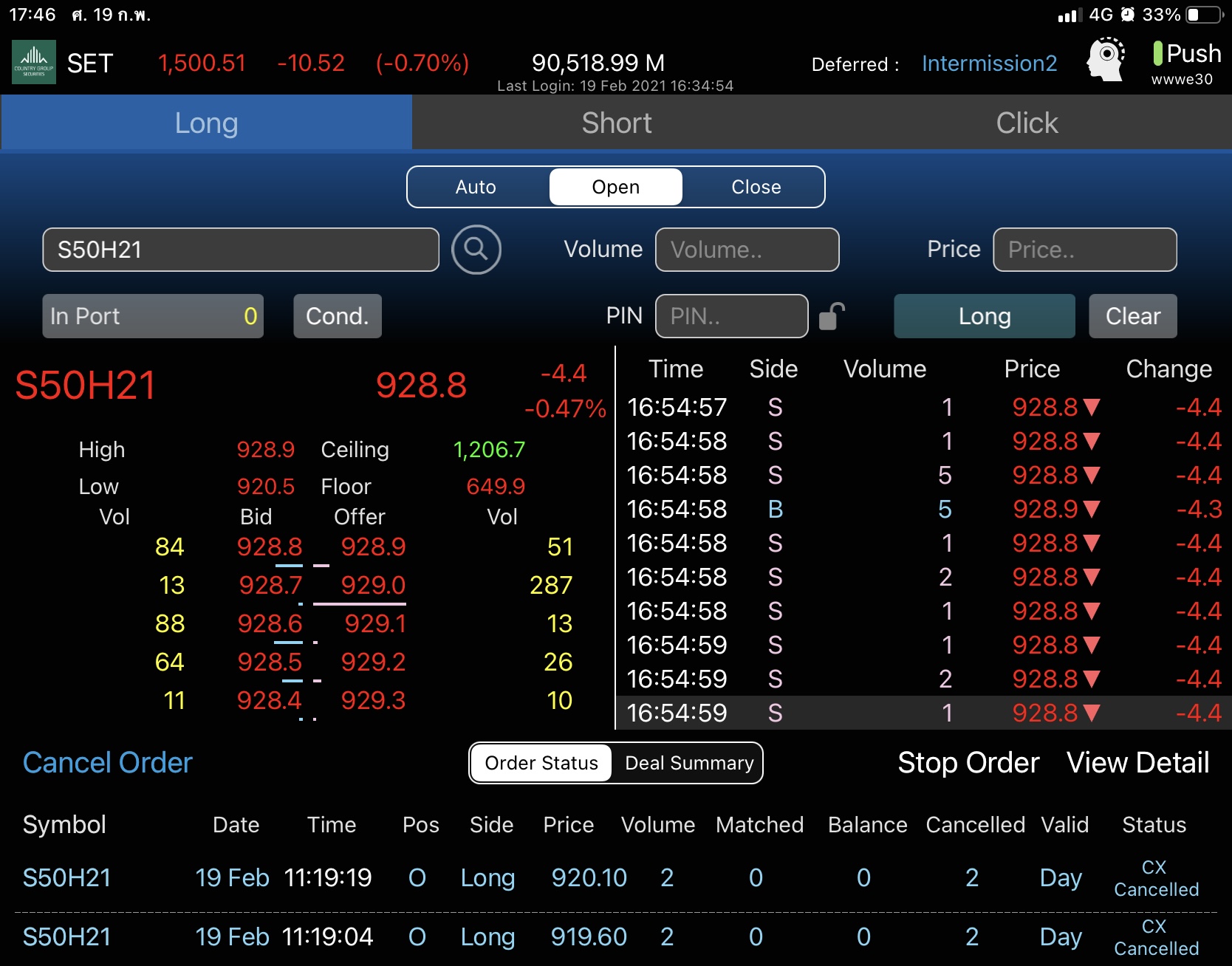The width and height of the screenshot is (1232, 966).
Task: Select the S50H21 order at 11:19:04
Action: coord(616,936)
